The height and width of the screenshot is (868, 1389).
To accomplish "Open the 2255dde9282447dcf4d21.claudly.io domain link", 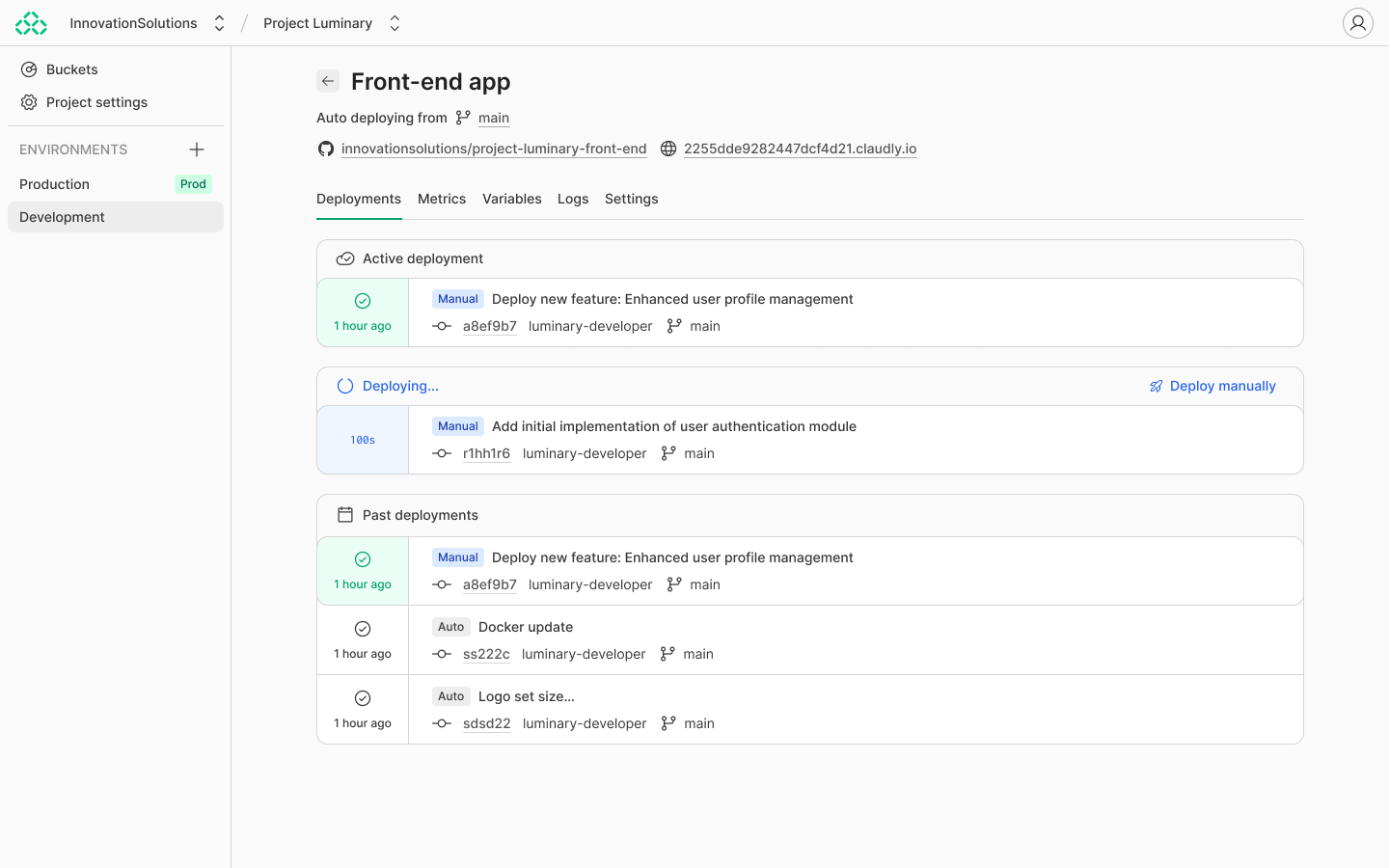I will [x=801, y=149].
